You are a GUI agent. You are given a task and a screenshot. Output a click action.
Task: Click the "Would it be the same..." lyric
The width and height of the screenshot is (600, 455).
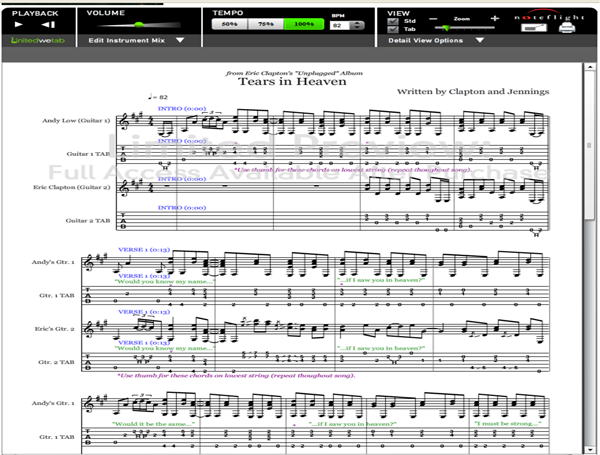click(153, 424)
